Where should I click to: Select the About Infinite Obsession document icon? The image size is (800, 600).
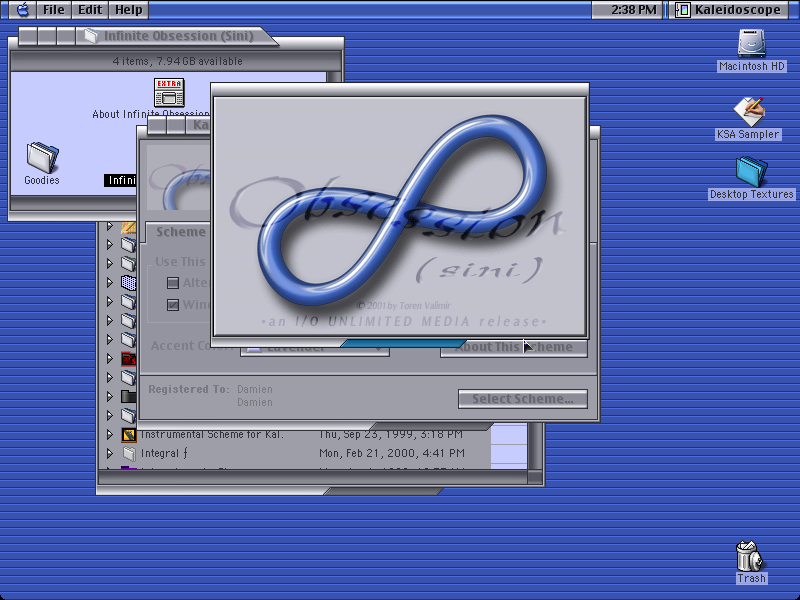coord(169,92)
